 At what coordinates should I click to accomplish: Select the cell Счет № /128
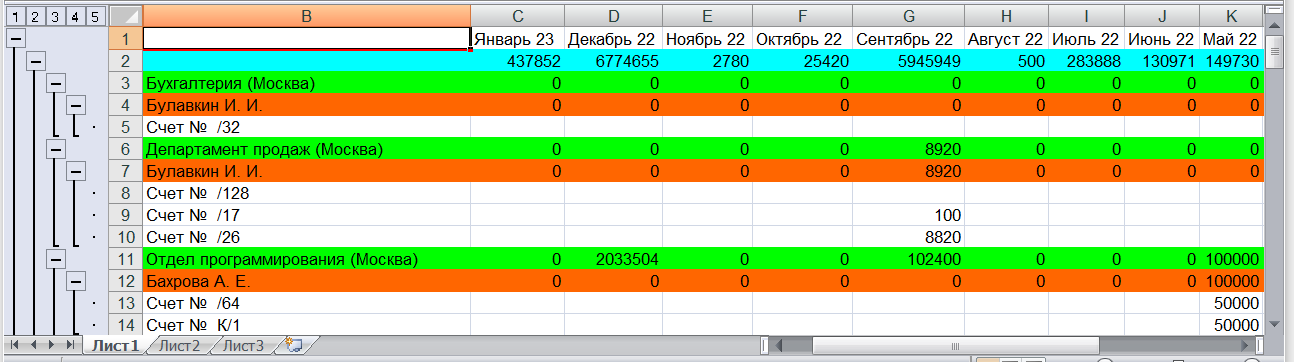(x=307, y=192)
